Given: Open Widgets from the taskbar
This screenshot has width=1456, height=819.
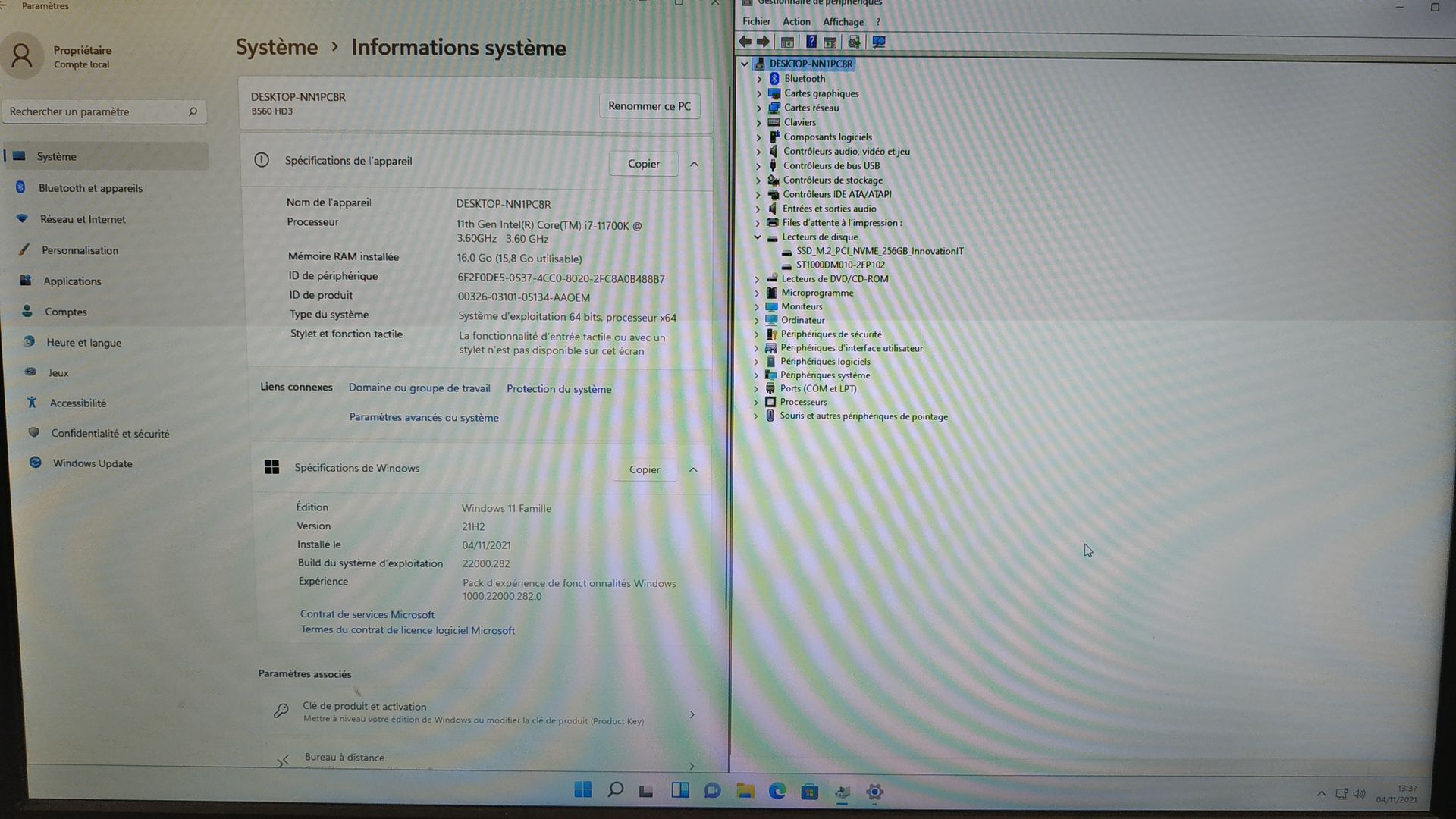Looking at the screenshot, I should [679, 790].
